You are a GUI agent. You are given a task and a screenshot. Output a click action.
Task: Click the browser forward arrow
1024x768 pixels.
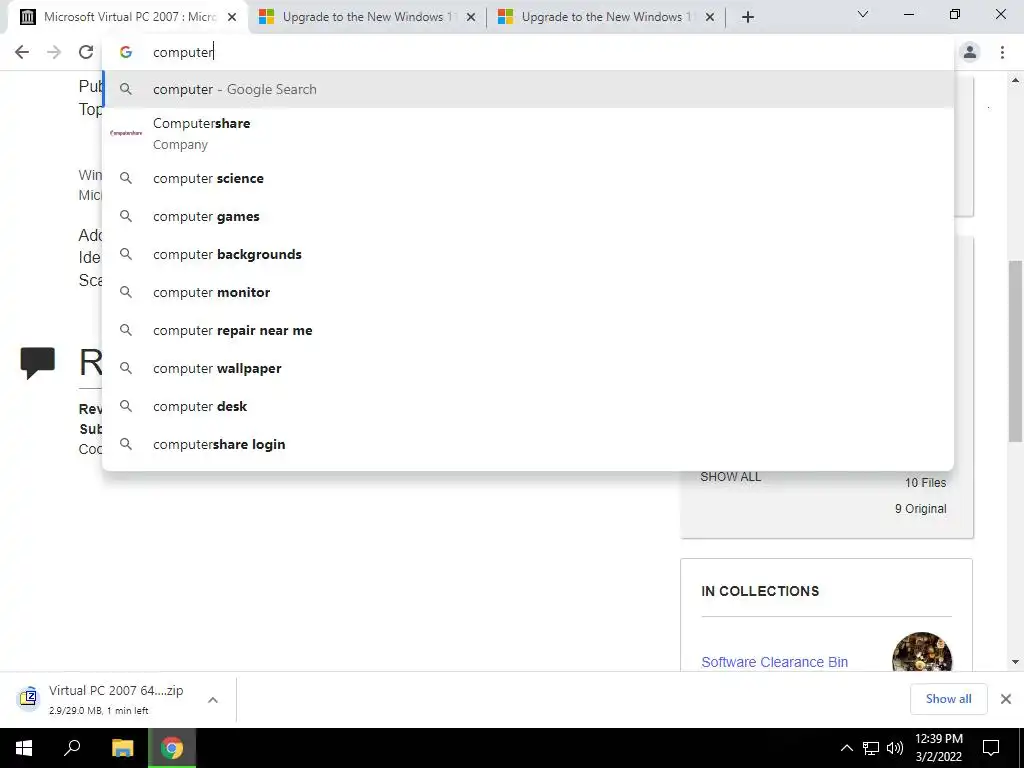(54, 52)
